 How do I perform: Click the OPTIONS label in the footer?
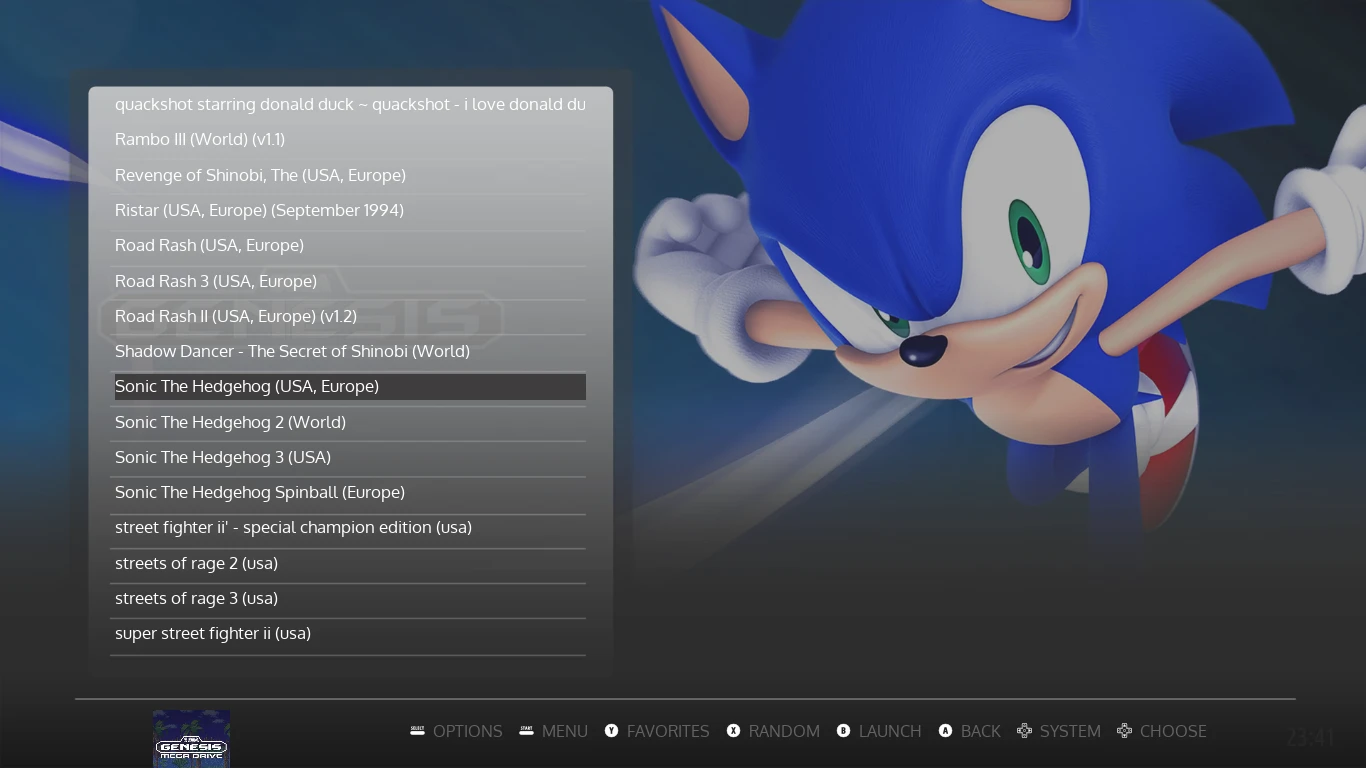(x=467, y=731)
